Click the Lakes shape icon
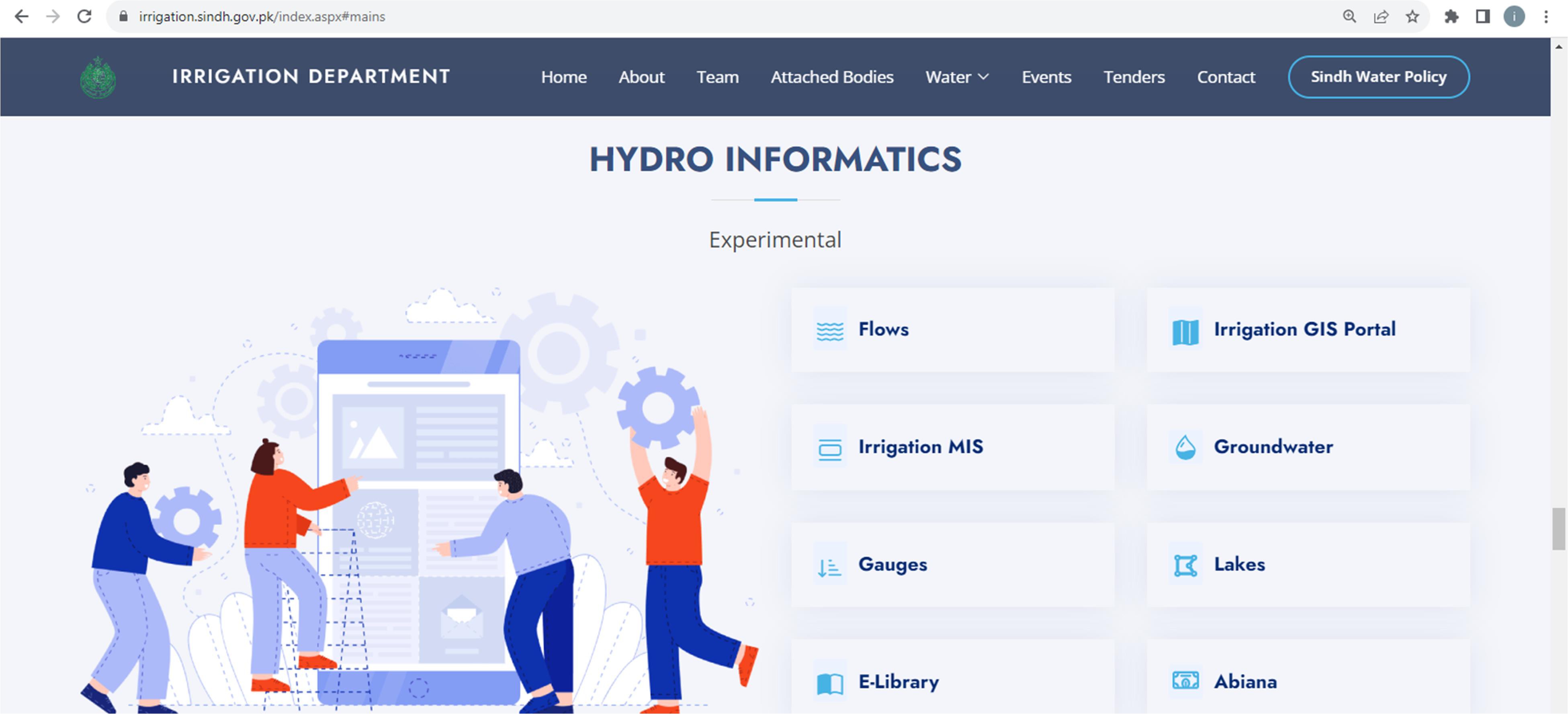The height and width of the screenshot is (714, 1568). pos(1185,565)
